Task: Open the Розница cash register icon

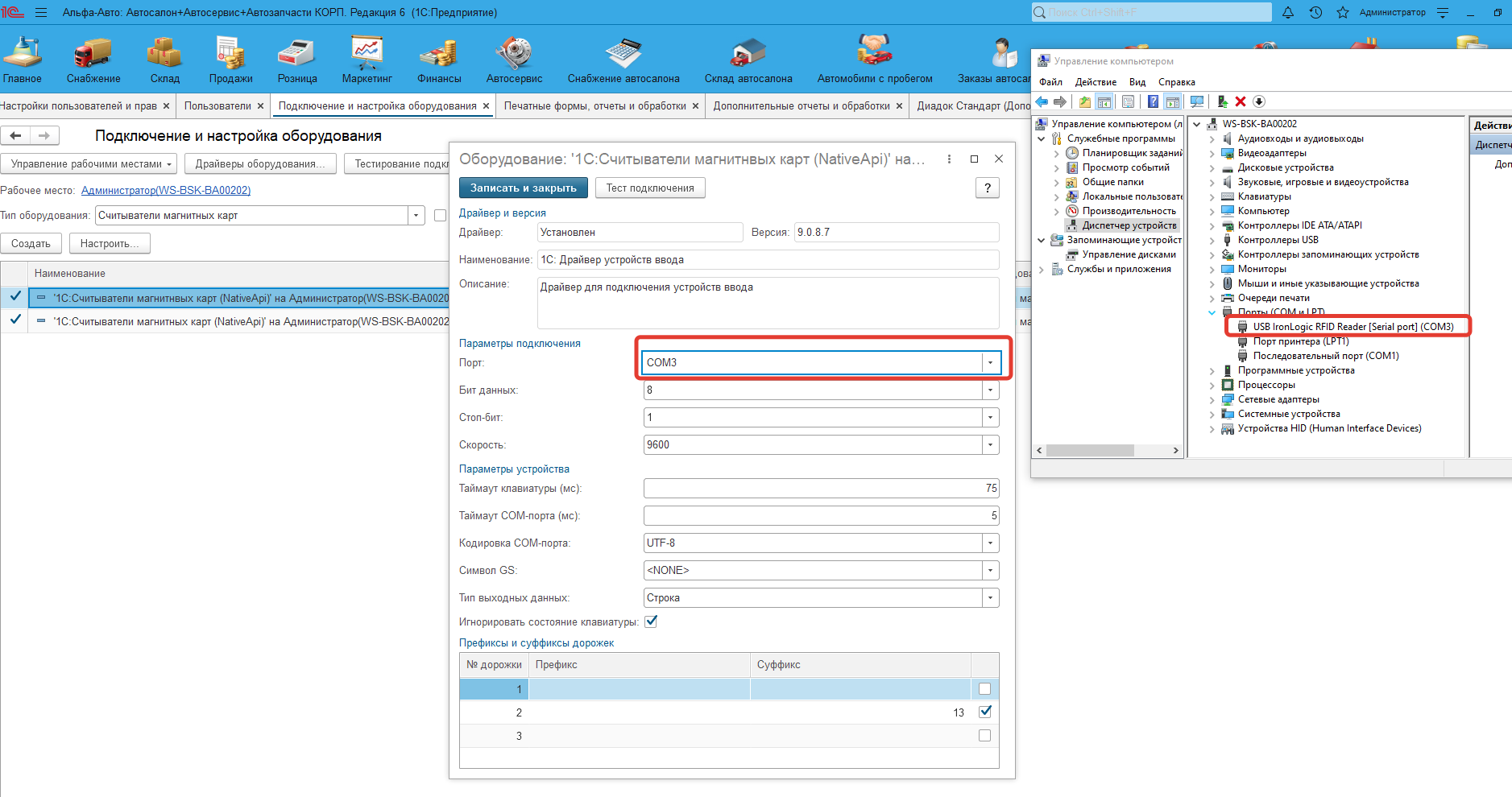Action: pos(296,52)
